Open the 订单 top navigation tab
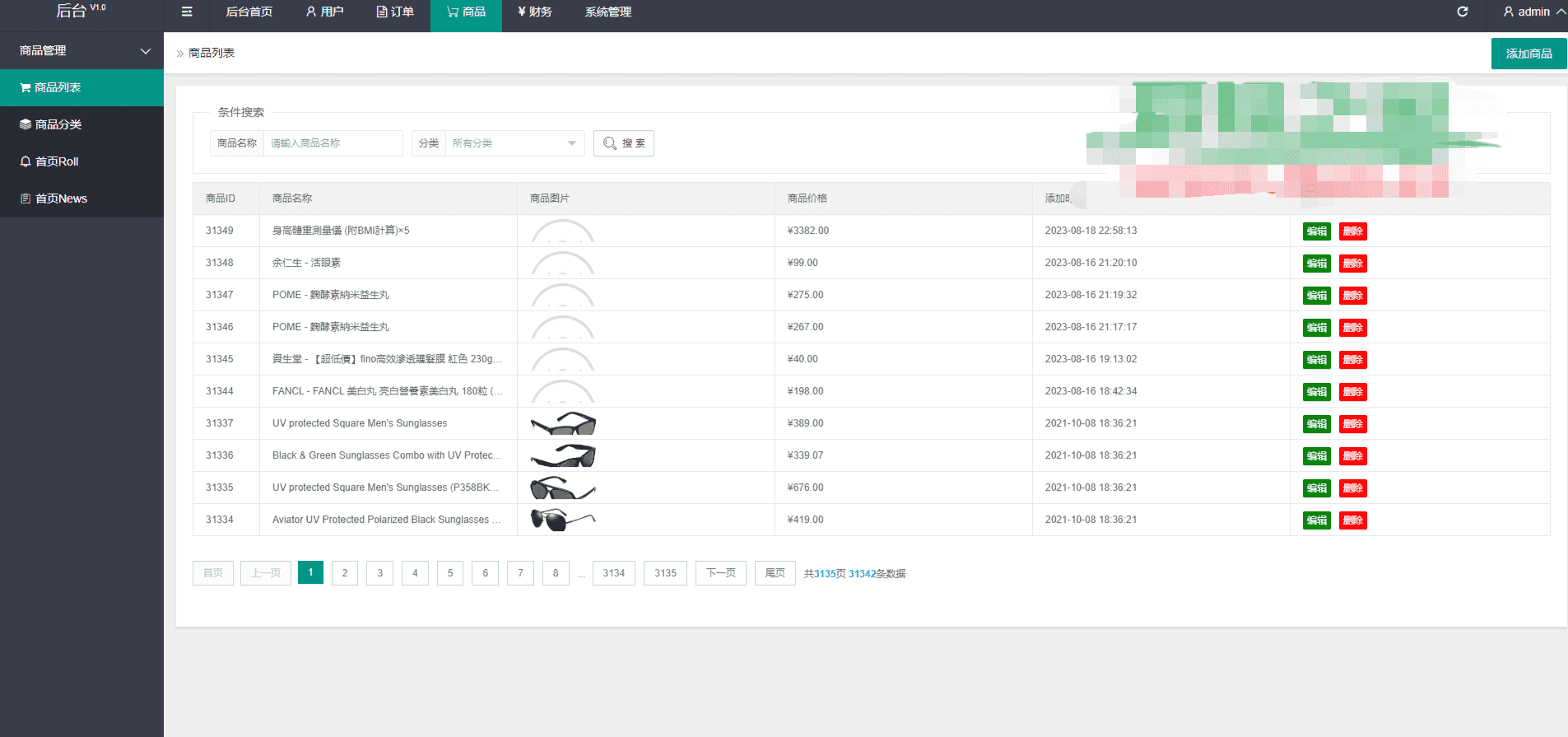 tap(395, 12)
